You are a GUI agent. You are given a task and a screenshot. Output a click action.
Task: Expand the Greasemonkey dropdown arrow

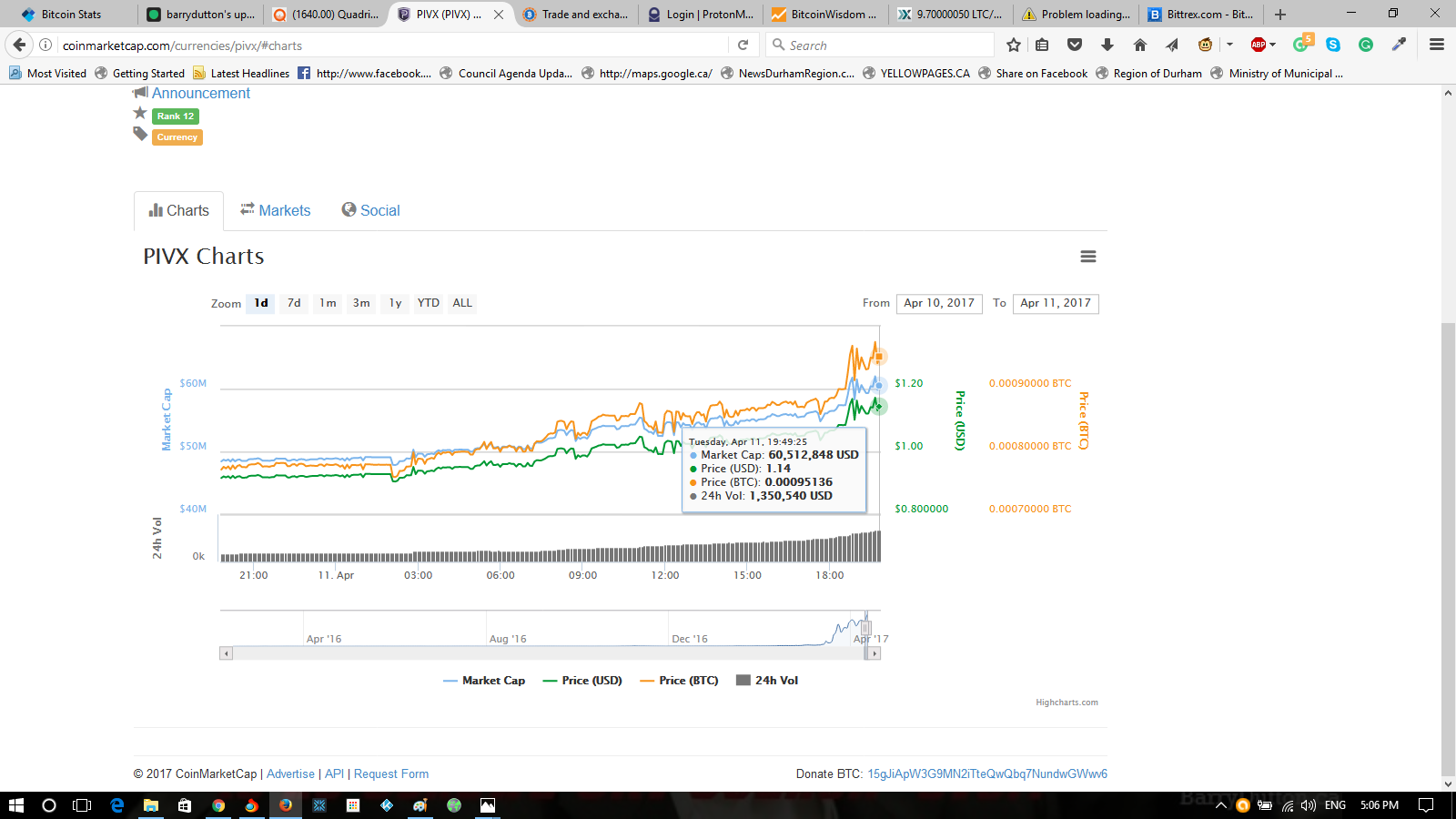coord(1229,45)
